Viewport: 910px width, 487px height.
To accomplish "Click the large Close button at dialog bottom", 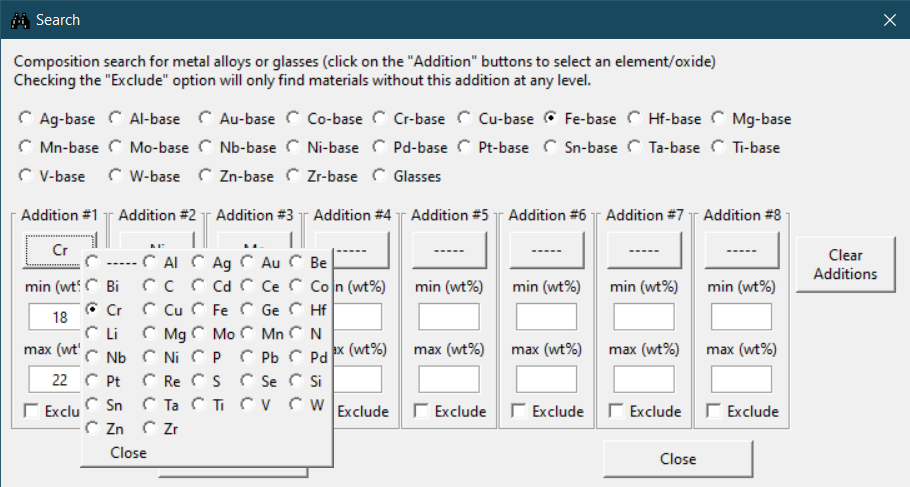I will pos(677,459).
